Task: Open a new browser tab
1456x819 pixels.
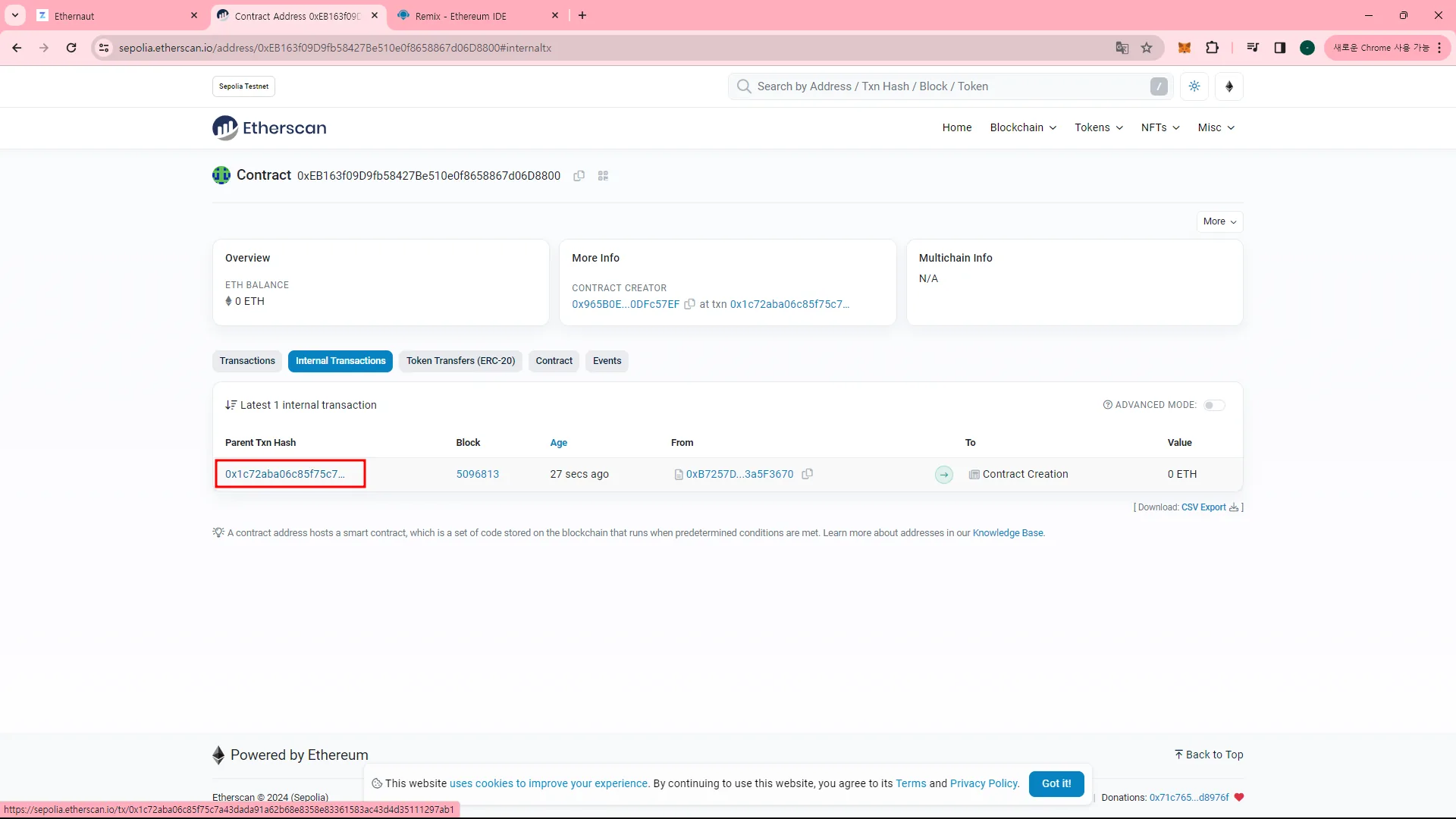Action: click(582, 15)
